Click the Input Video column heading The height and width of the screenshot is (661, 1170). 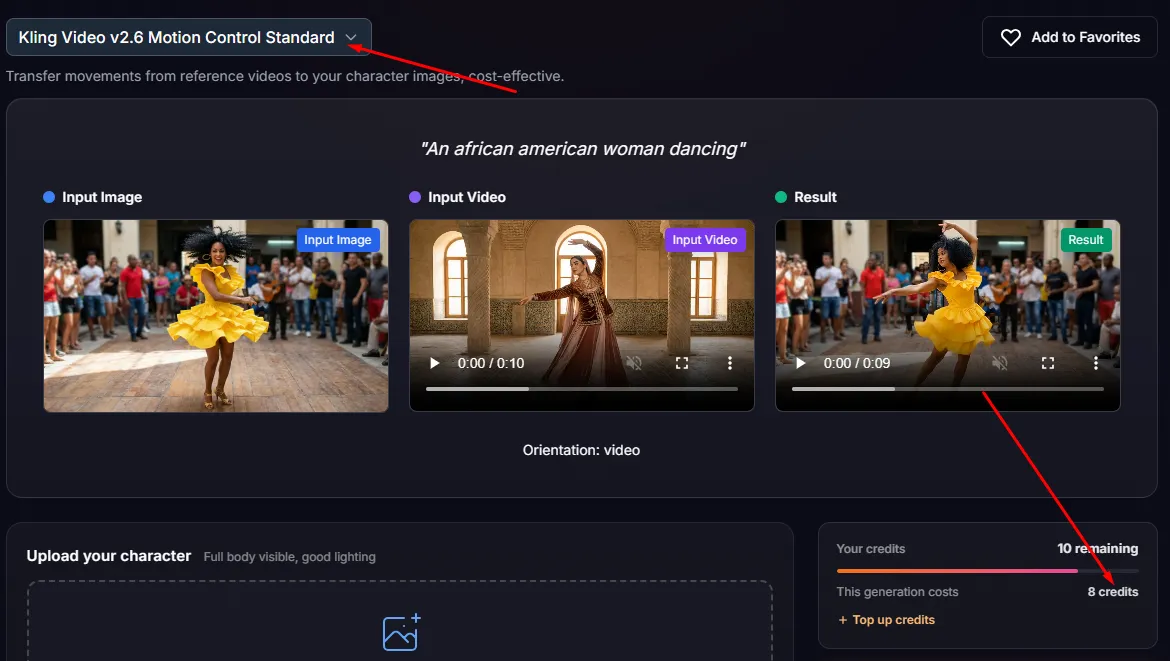pos(467,197)
